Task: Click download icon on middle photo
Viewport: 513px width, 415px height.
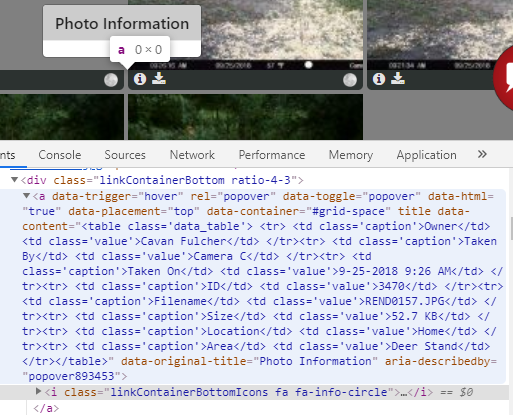Action: (x=159, y=78)
